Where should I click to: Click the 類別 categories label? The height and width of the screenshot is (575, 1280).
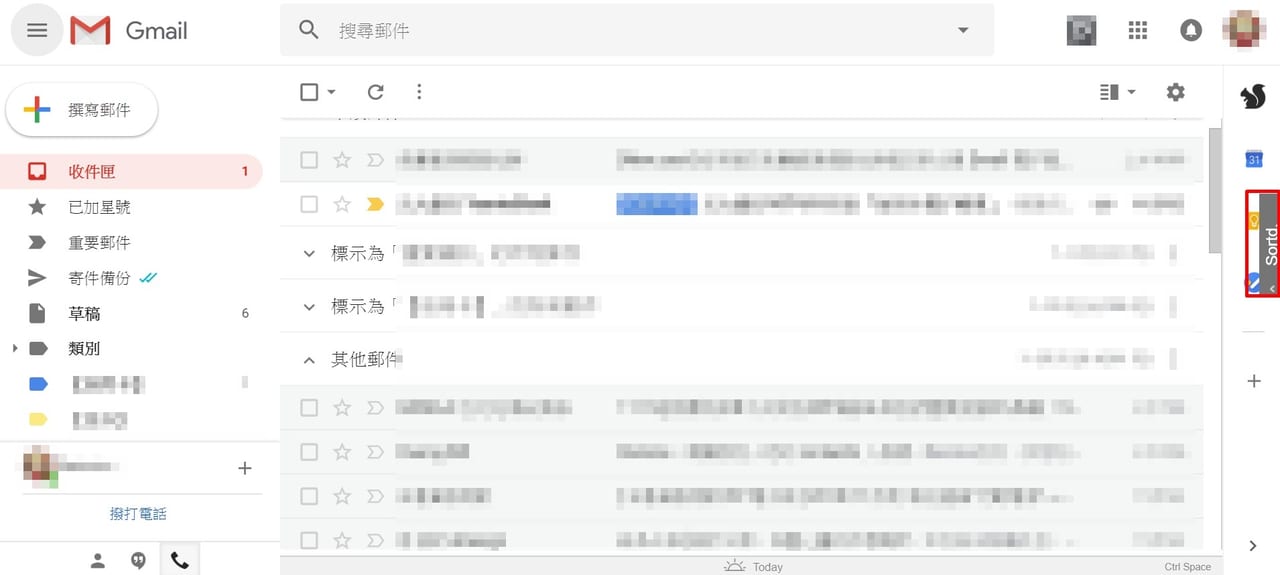(84, 349)
